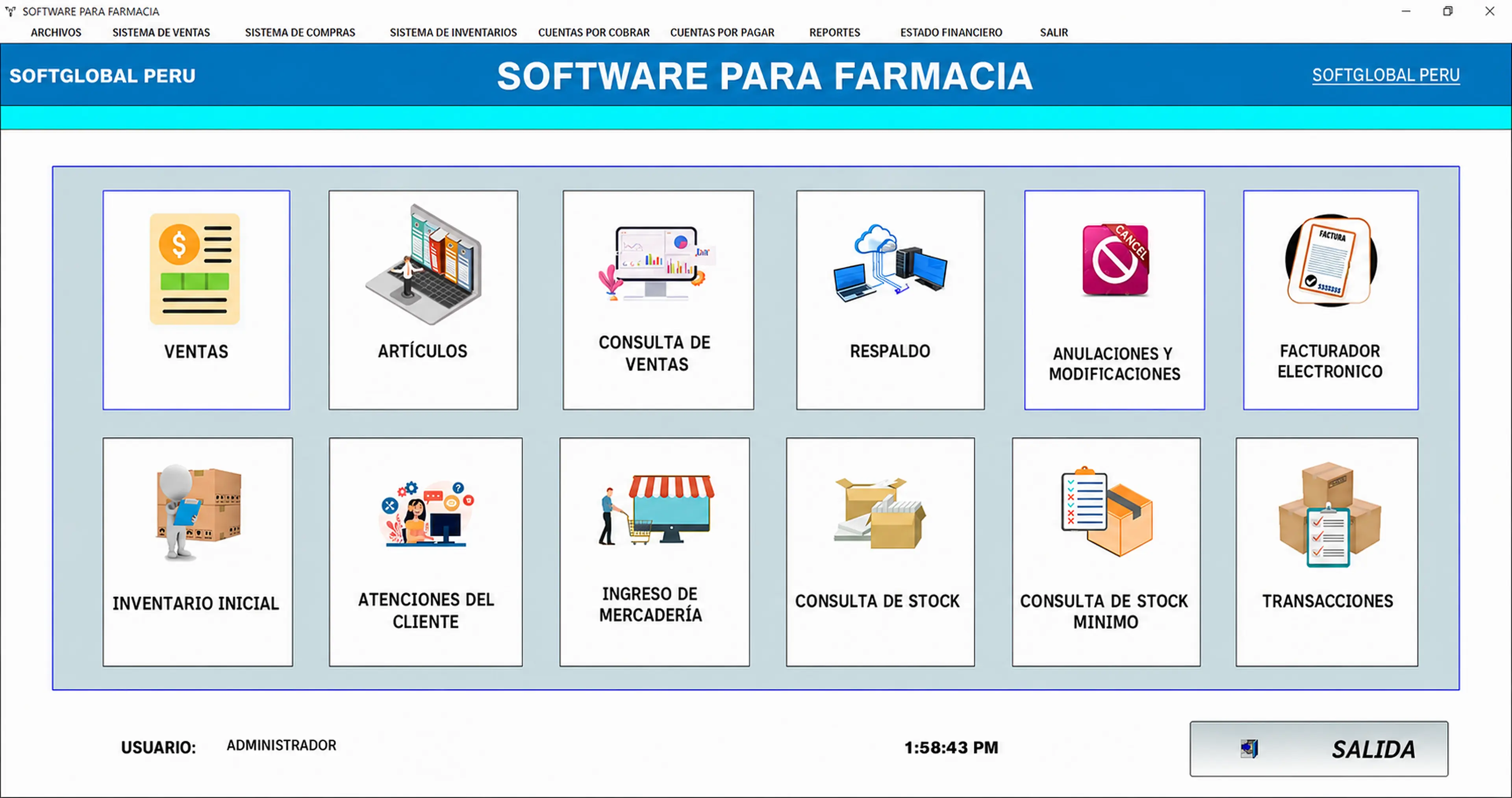Click the INVENTARIO INICIAL label
Screen dimensions: 1512x798
pos(195,603)
